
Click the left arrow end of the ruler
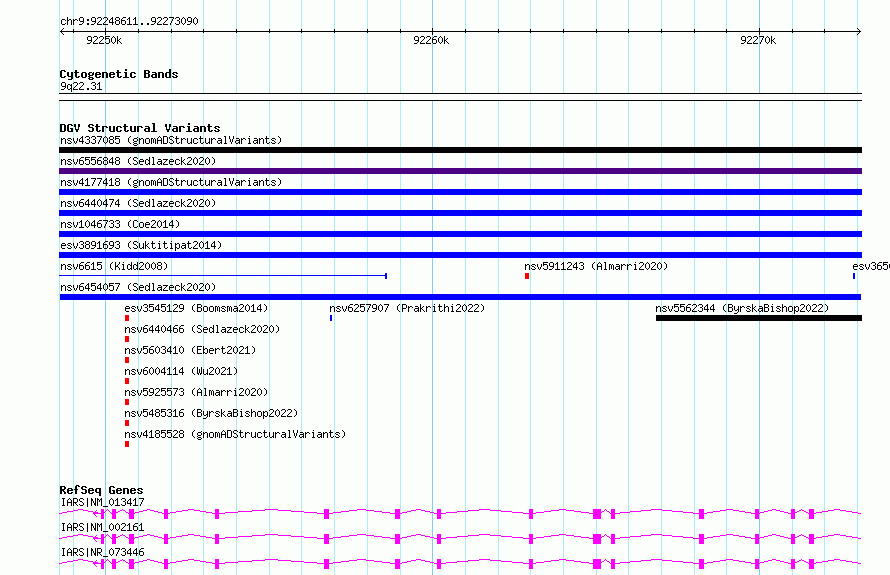[x=62, y=31]
